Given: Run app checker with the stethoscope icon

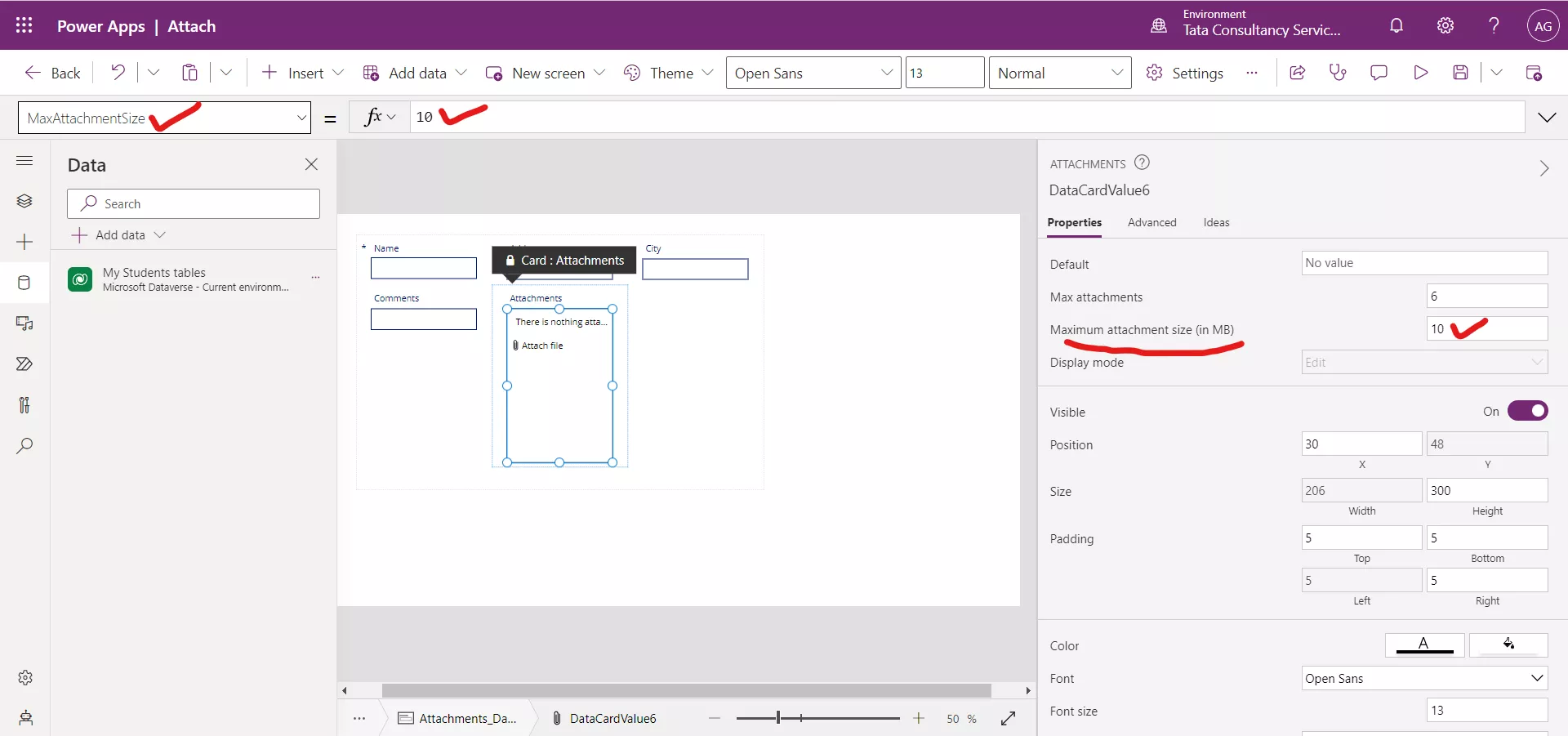Looking at the screenshot, I should click(1338, 73).
